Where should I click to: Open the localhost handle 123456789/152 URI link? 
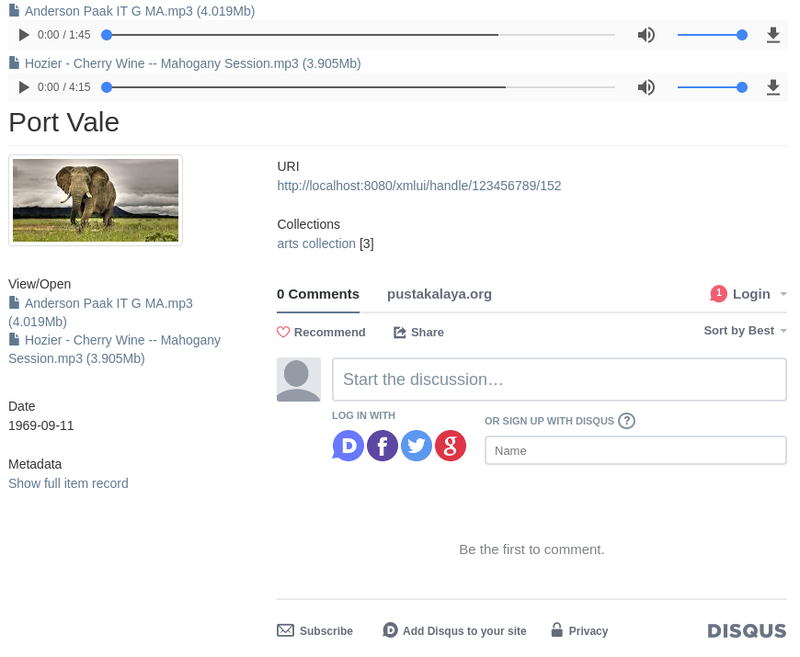(x=419, y=186)
